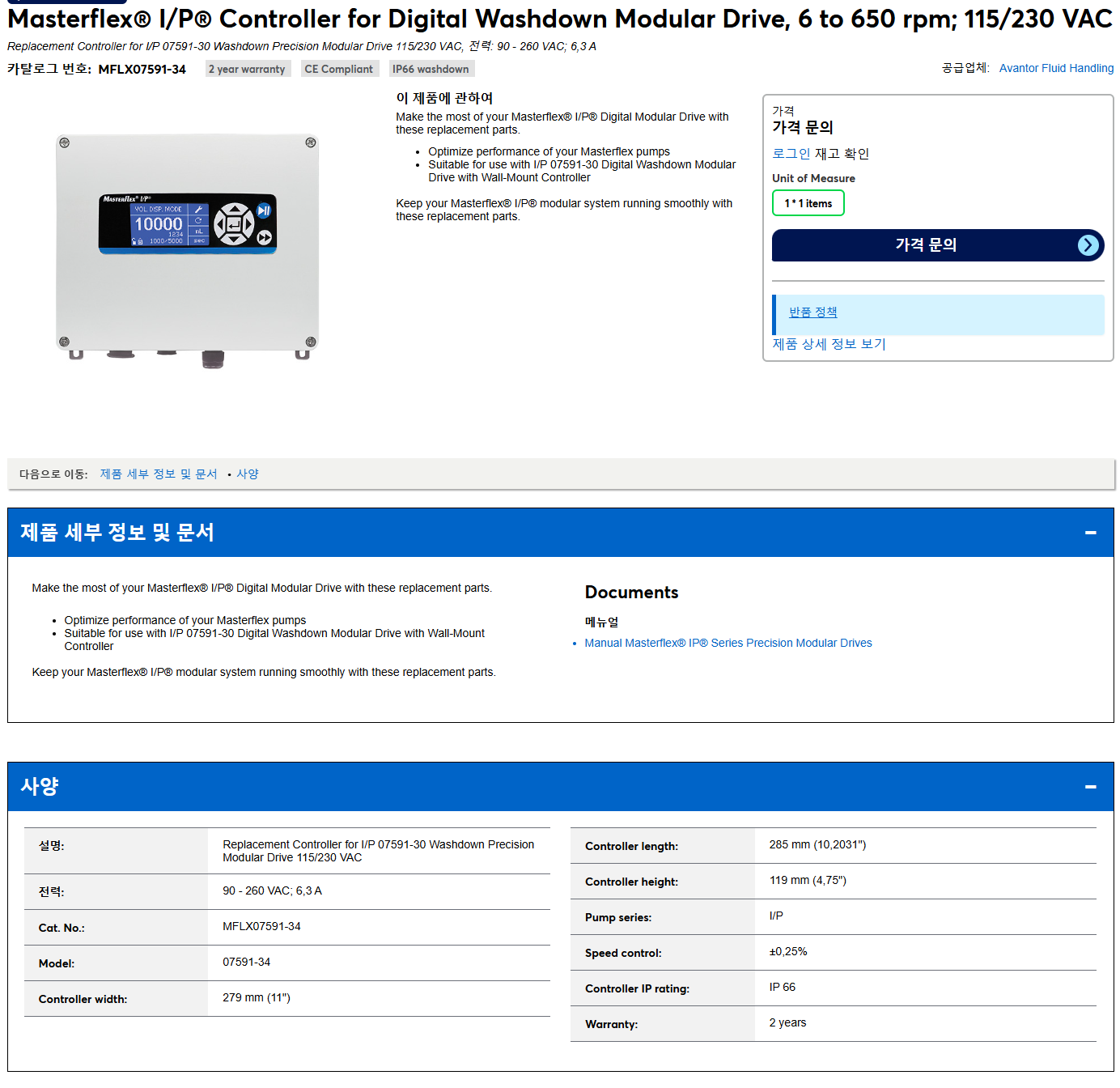Click the IP66 washdown badge
Viewport: 1120px width, 1088px height.
coord(431,70)
